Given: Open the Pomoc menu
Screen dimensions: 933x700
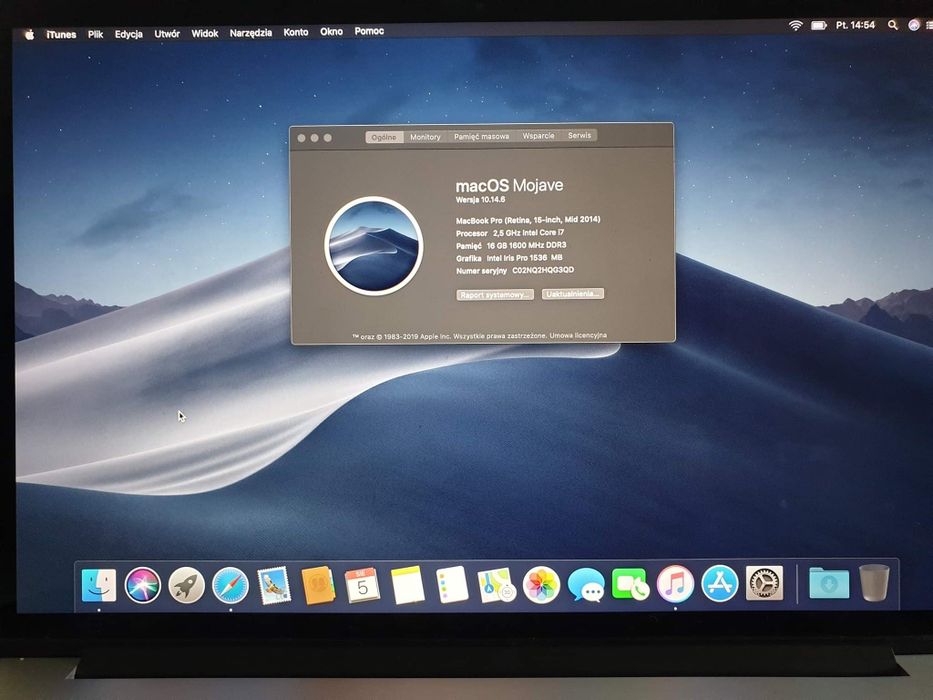Looking at the screenshot, I should tap(369, 31).
